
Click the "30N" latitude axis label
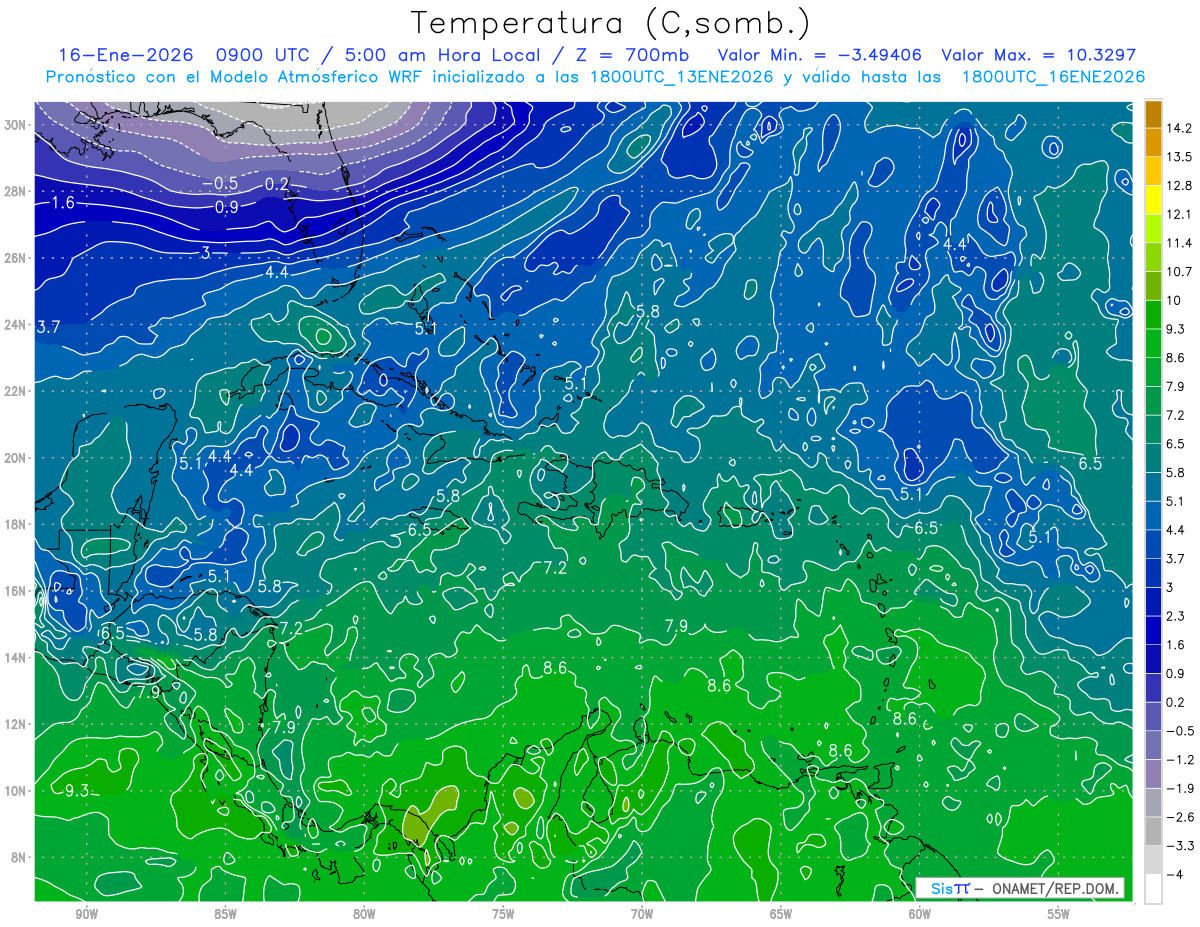16,125
